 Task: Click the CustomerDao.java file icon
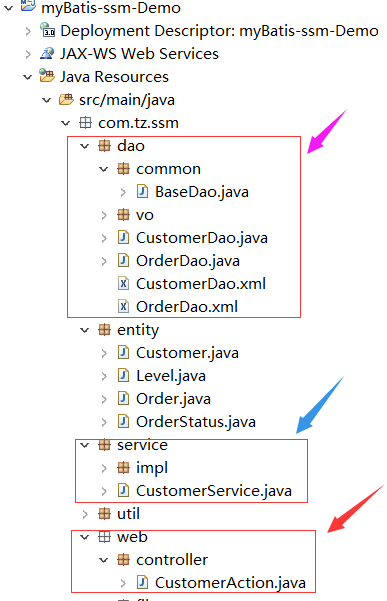(x=123, y=237)
